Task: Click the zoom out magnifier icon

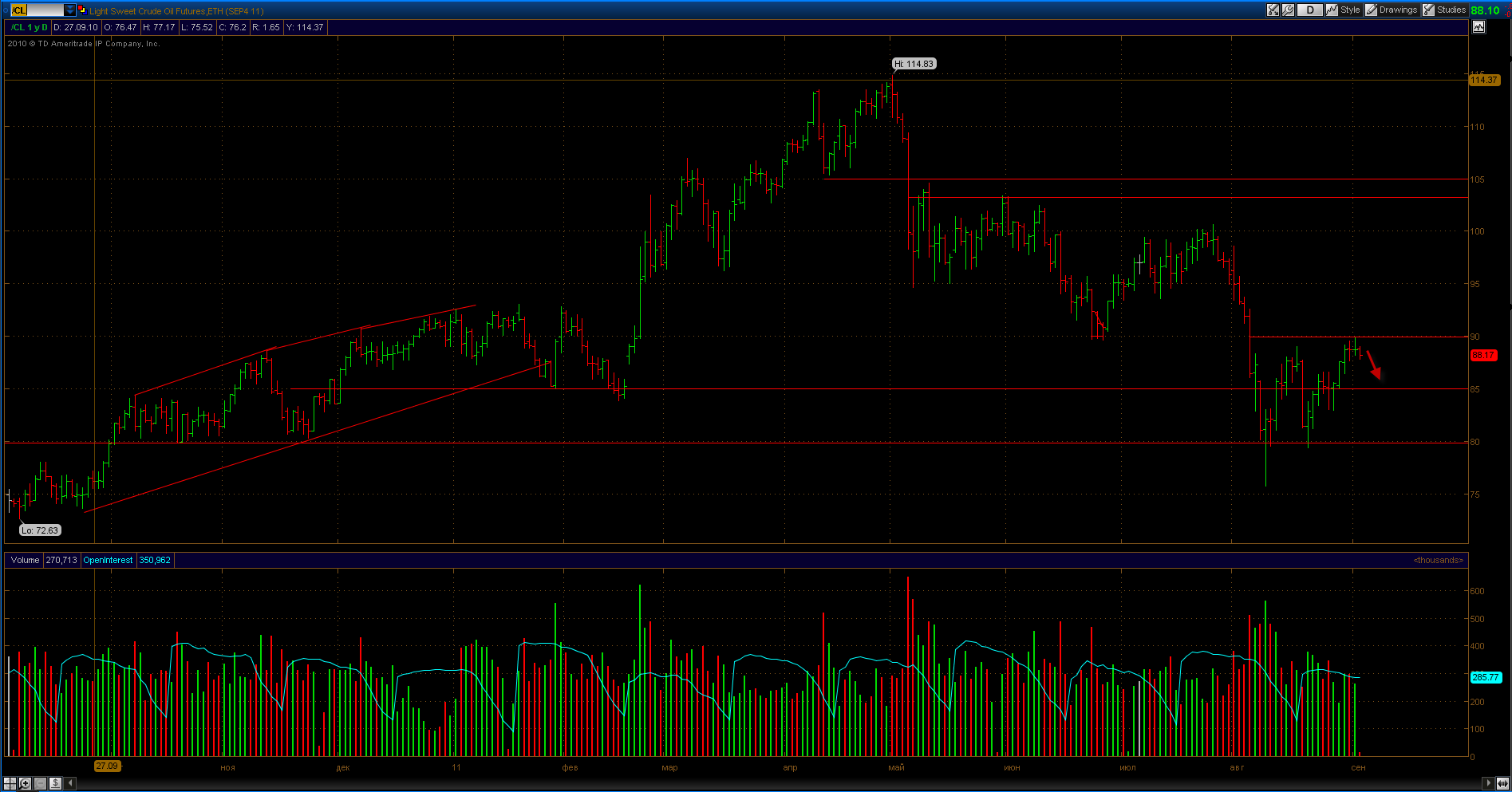Action: coord(40,783)
